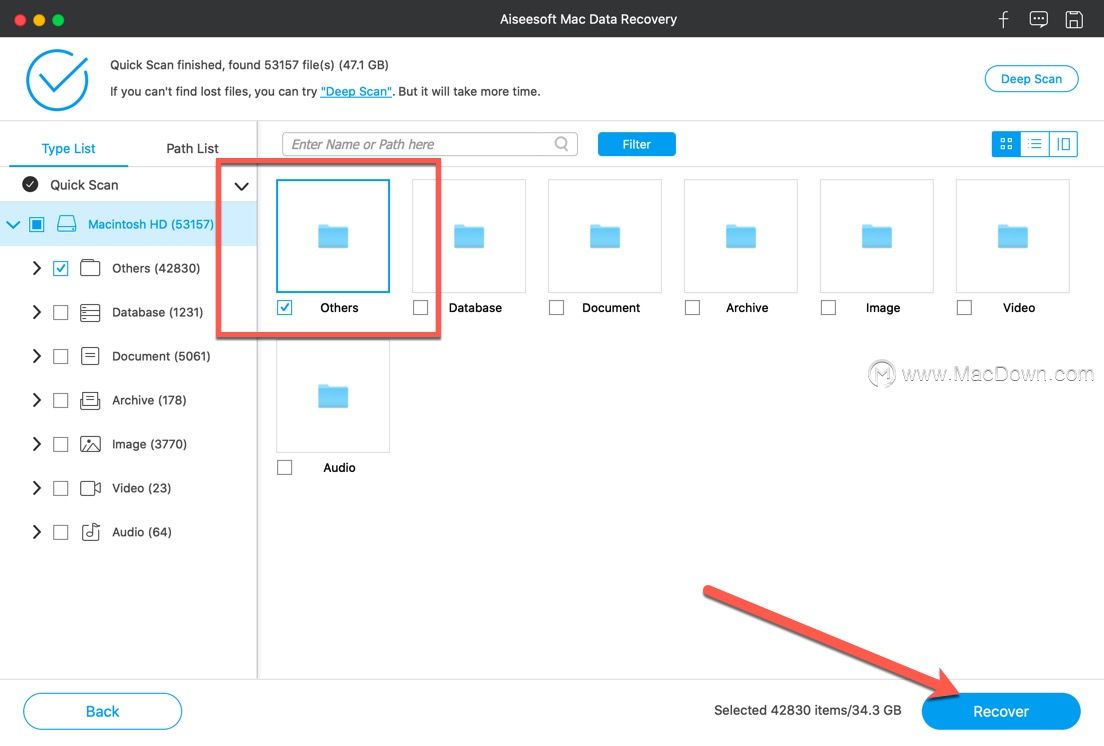Click the Image type icon in sidebar
This screenshot has height=746, width=1104.
(90, 444)
